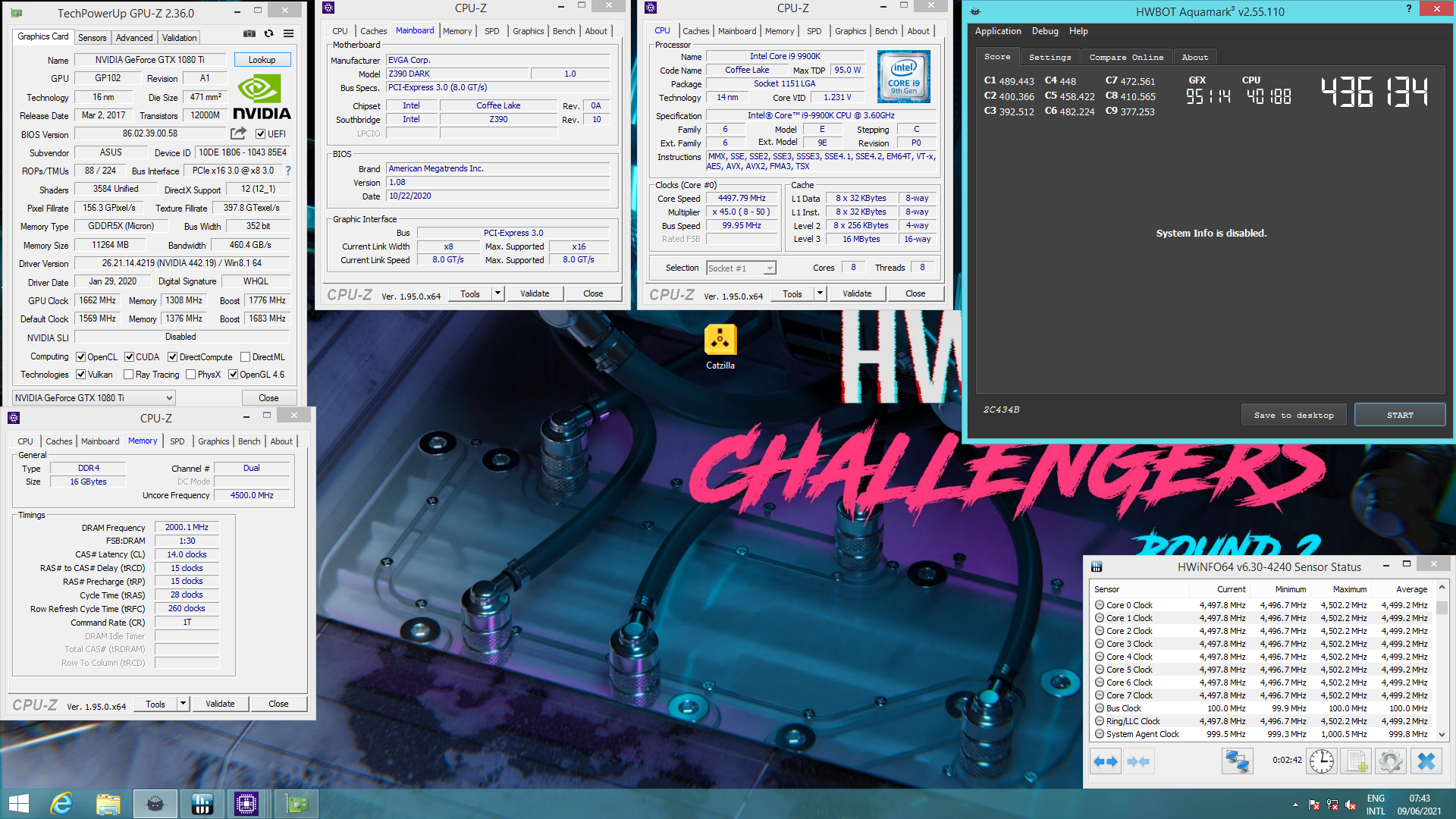Open Aquamark Debug menu
This screenshot has height=819, width=1456.
pyautogui.click(x=1045, y=31)
